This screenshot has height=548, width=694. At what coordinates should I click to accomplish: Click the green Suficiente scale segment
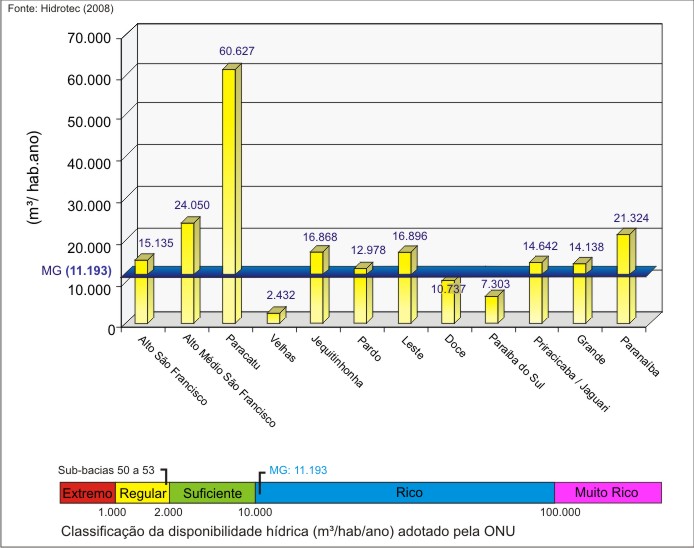(212, 493)
